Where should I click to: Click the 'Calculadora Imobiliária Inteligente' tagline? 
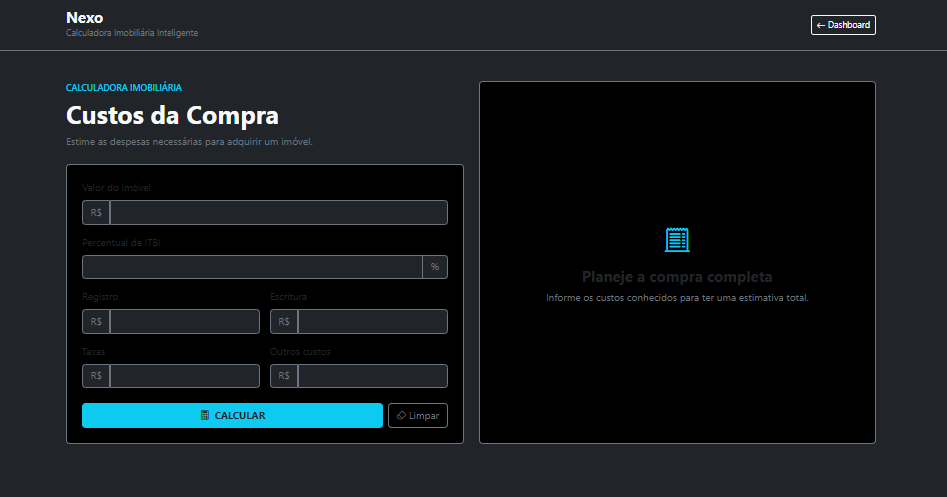[132, 33]
